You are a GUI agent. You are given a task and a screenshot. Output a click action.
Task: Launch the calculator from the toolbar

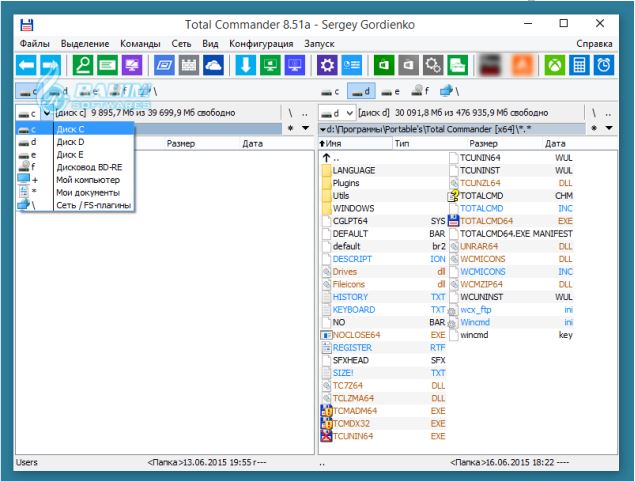[578, 65]
